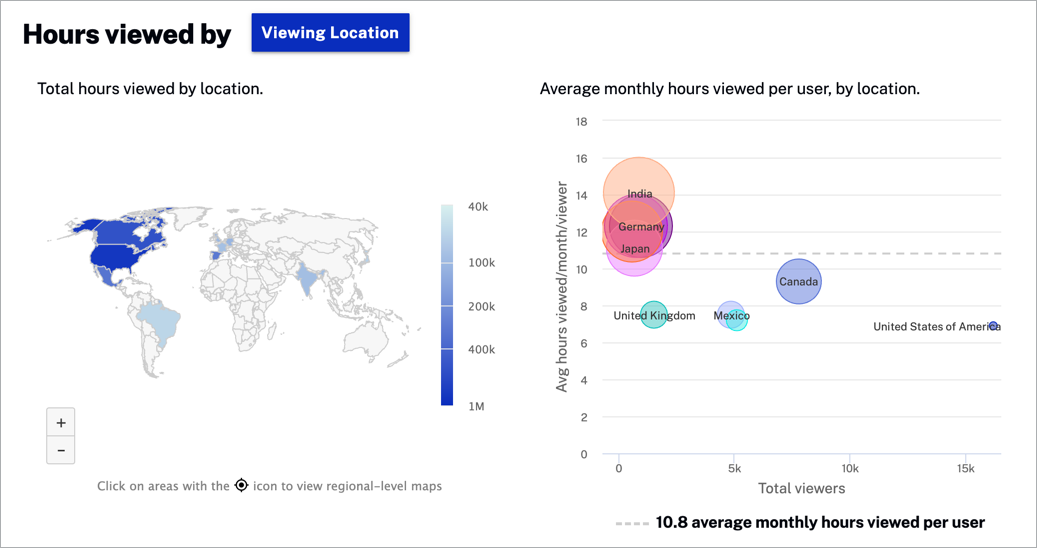The height and width of the screenshot is (548, 1037).
Task: Select the small United States of America bubble
Action: point(993,326)
